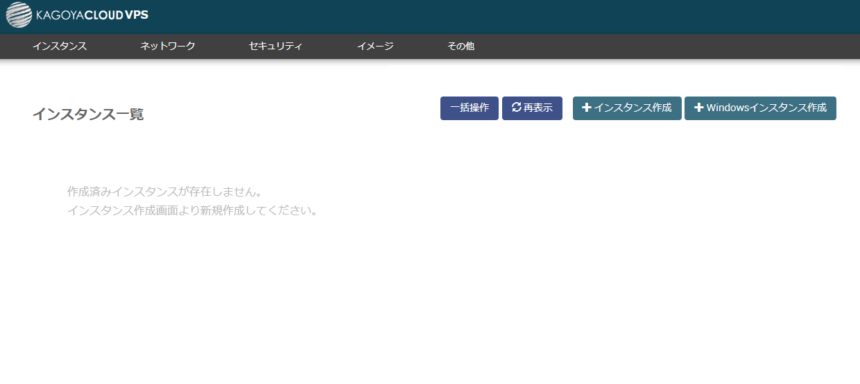Create a new instance with インスタンス作成

pos(627,108)
